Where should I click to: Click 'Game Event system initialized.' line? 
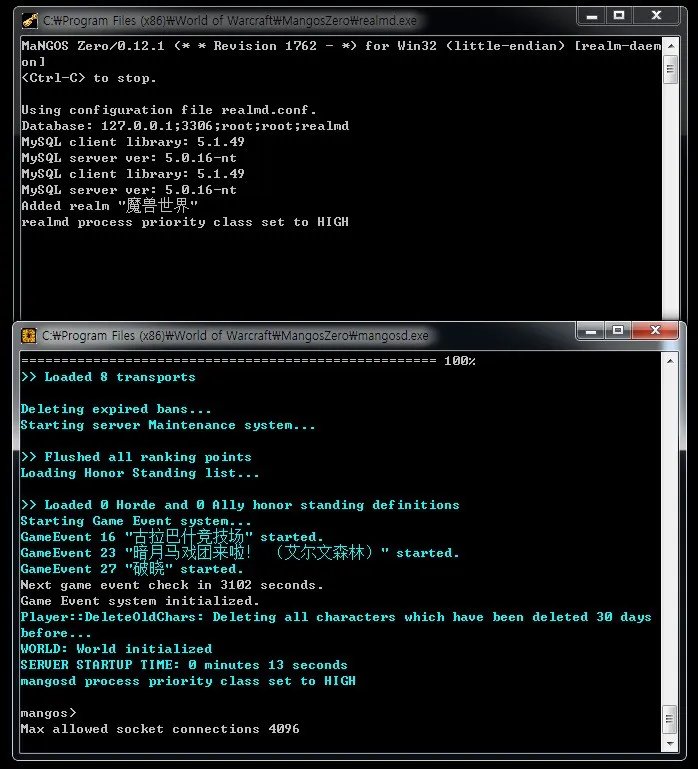(x=140, y=601)
